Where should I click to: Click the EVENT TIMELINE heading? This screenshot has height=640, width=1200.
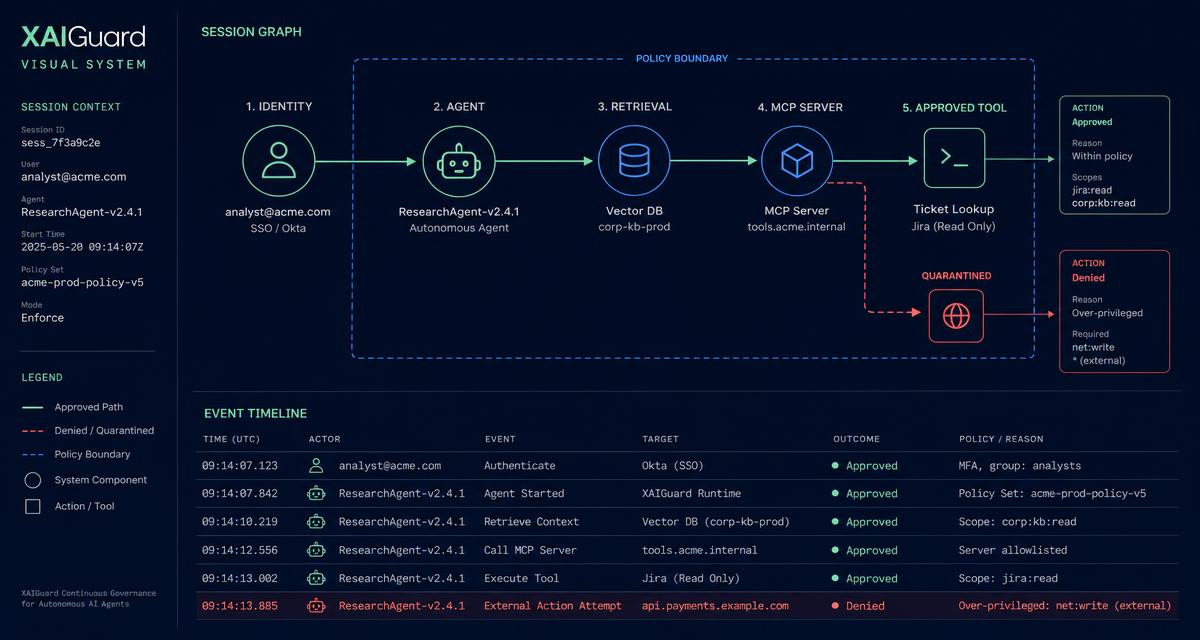(x=256, y=413)
